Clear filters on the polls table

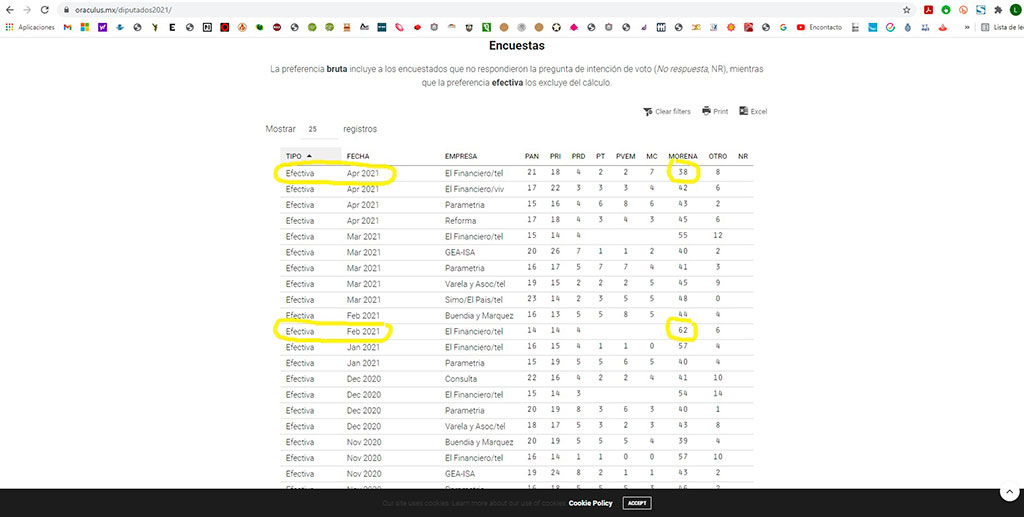[x=666, y=111]
